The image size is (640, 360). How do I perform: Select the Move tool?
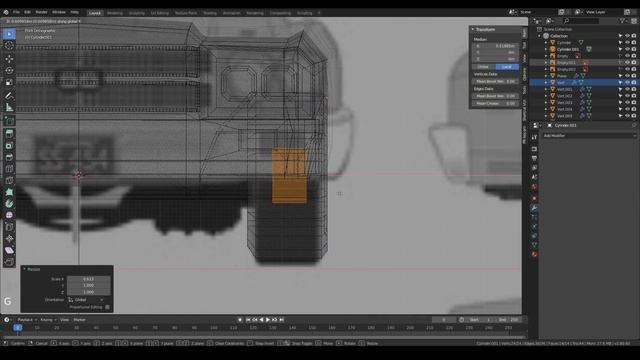pyautogui.click(x=9, y=59)
